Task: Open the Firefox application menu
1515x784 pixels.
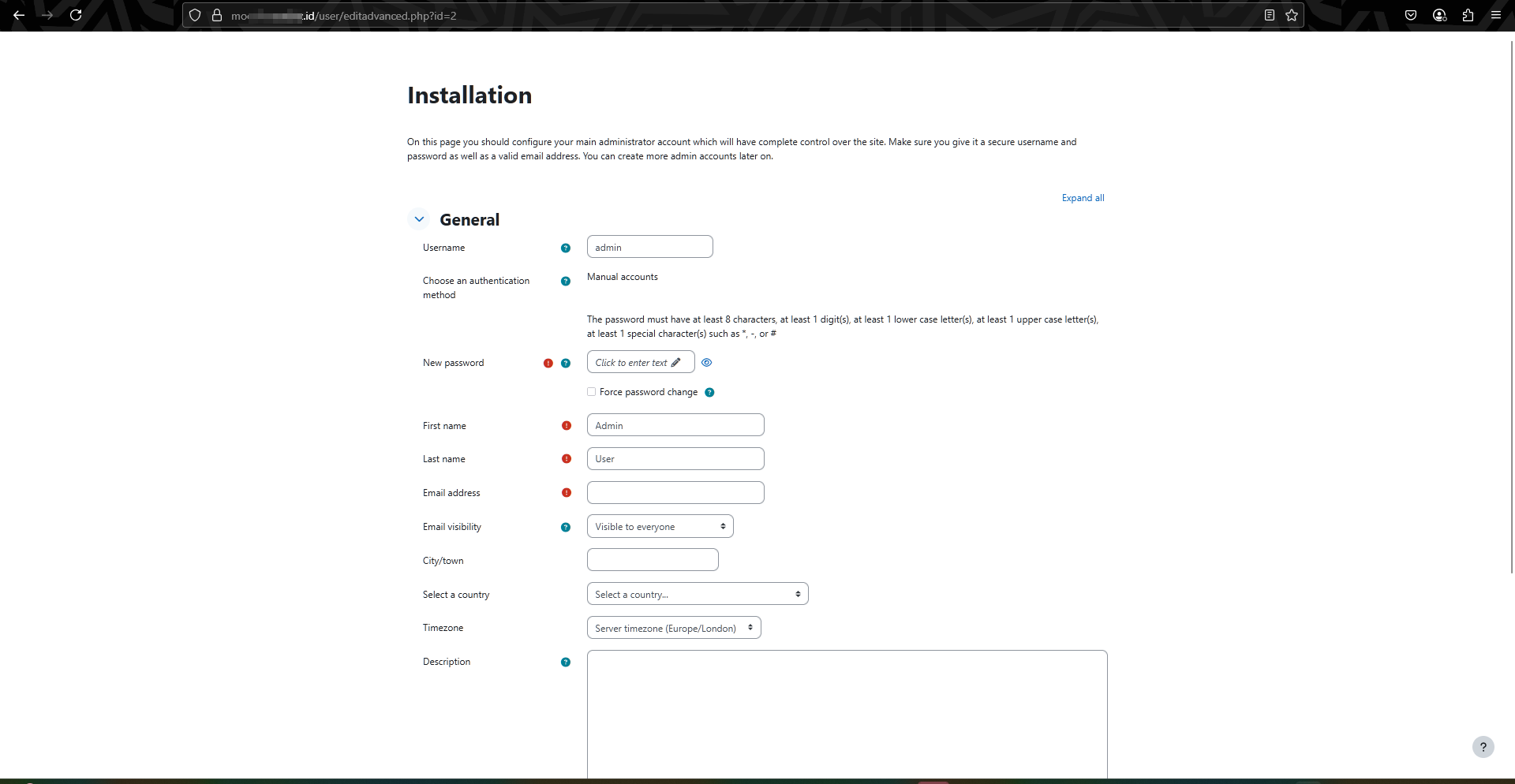Action: coord(1496,15)
